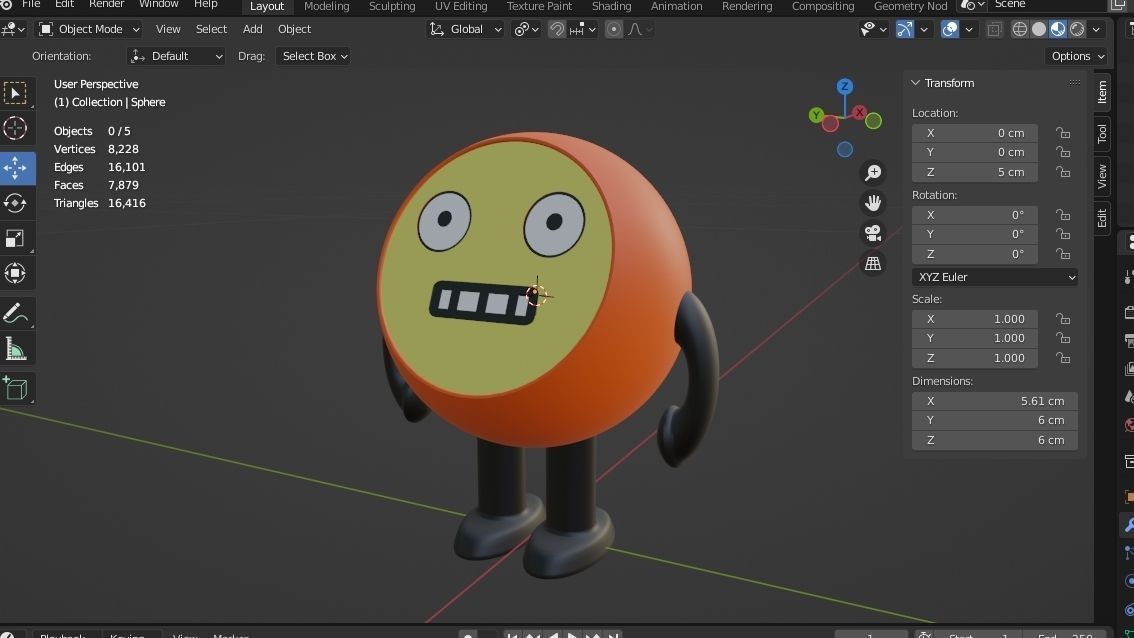Click Location Z field showing 5 cm
The height and width of the screenshot is (638, 1134).
tap(974, 172)
